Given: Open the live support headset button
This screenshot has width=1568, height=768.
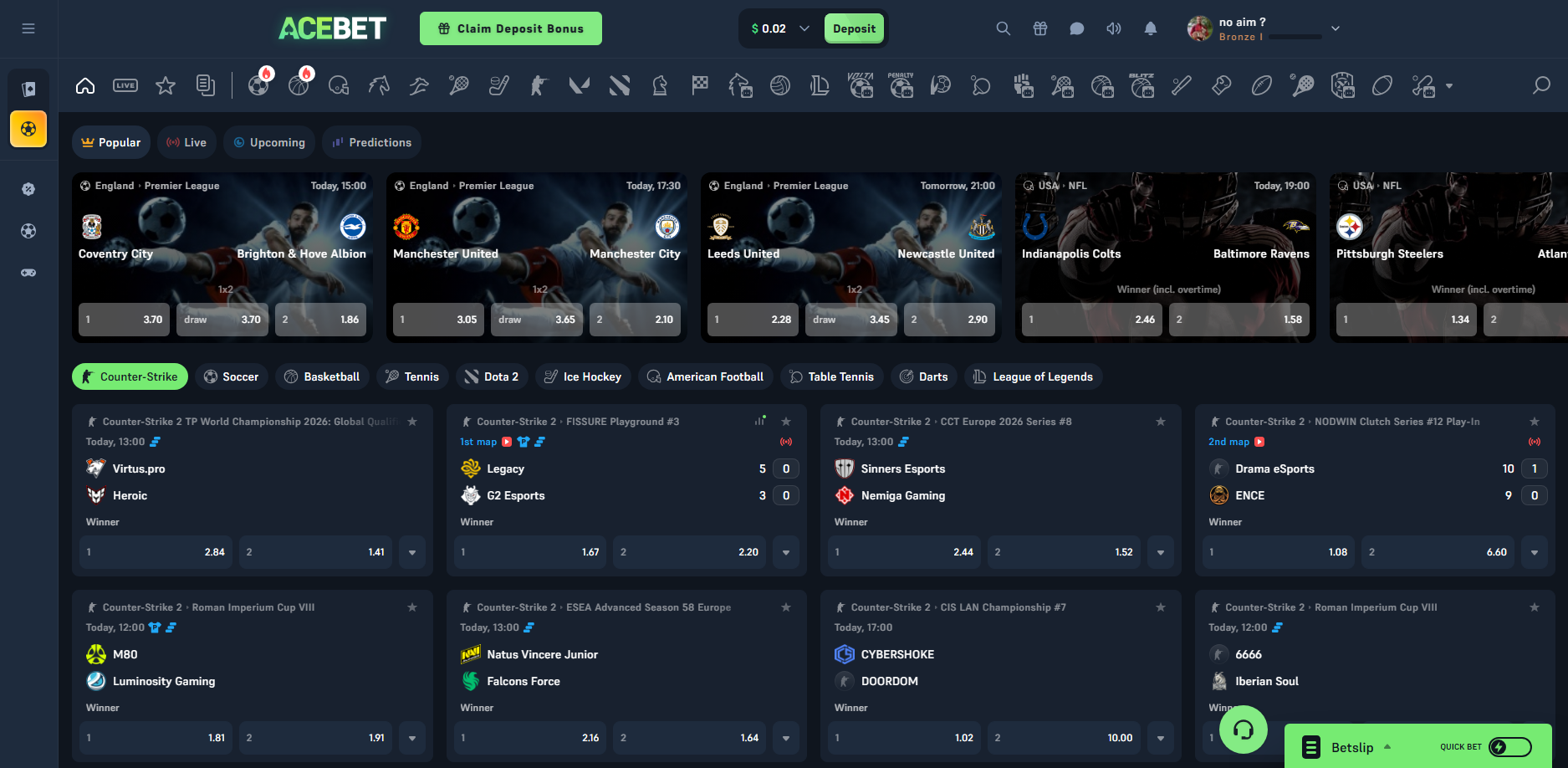Looking at the screenshot, I should pyautogui.click(x=1244, y=730).
